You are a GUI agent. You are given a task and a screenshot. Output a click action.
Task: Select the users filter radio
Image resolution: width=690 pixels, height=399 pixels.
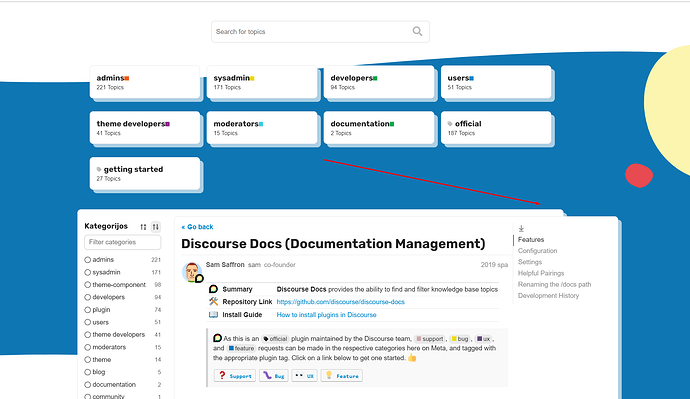88,322
